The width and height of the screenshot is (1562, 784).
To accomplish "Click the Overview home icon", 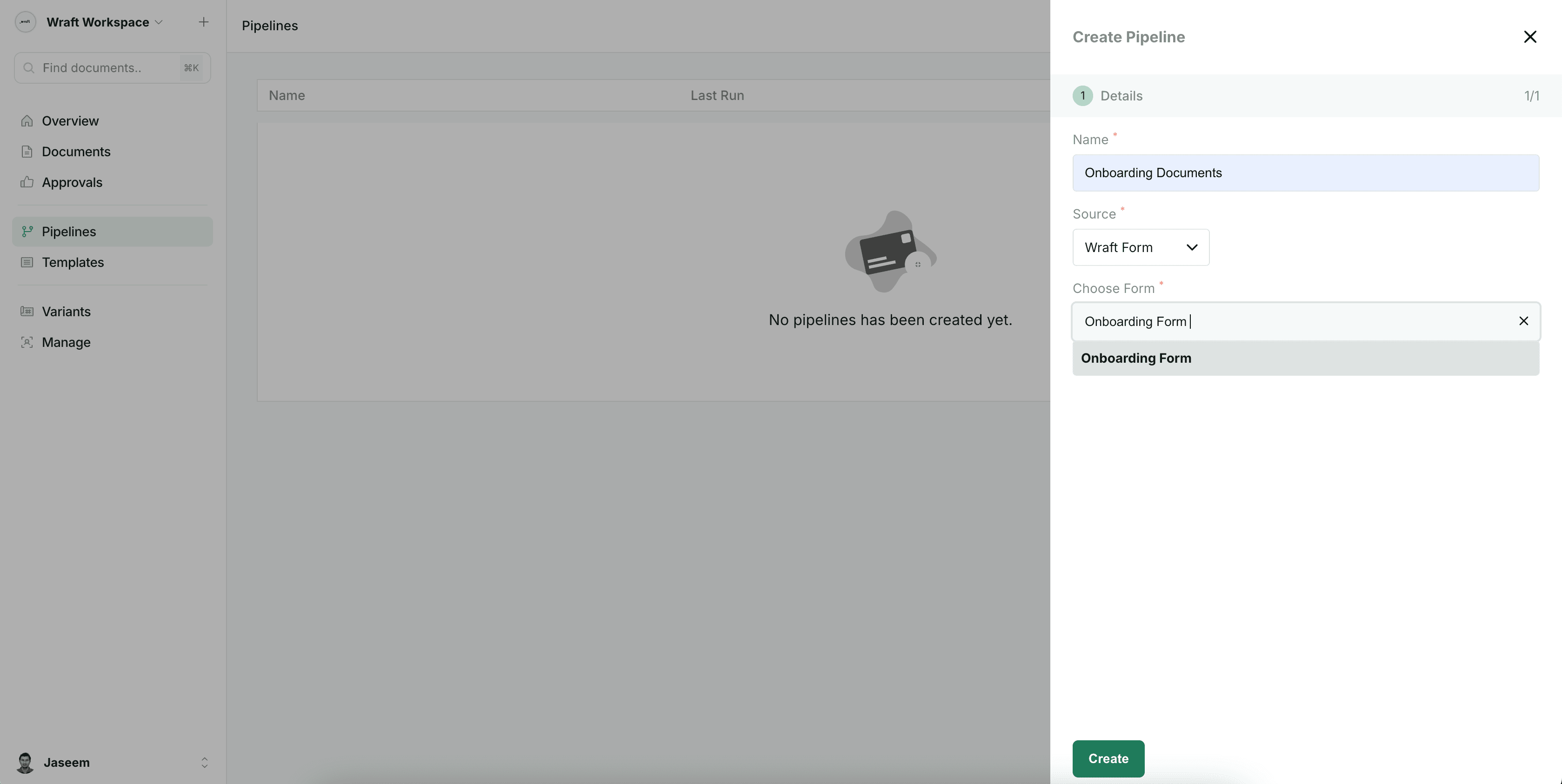I will click(x=27, y=120).
